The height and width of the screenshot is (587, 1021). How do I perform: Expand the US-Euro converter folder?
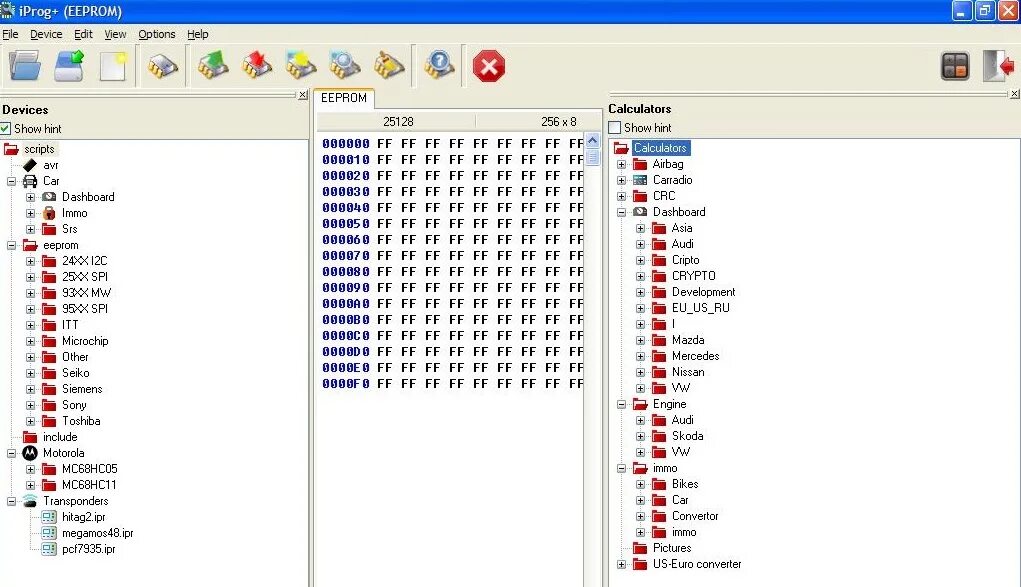[x=621, y=564]
